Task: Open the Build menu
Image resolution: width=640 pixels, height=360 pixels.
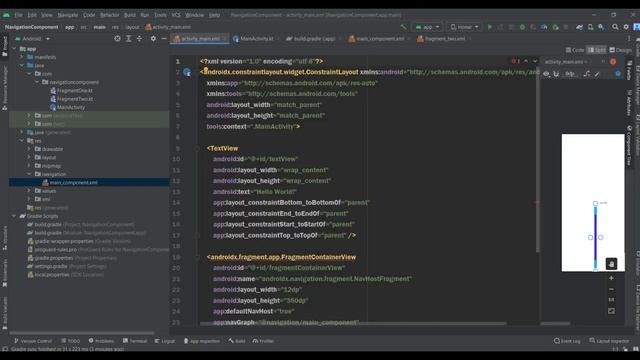Action: coord(130,15)
